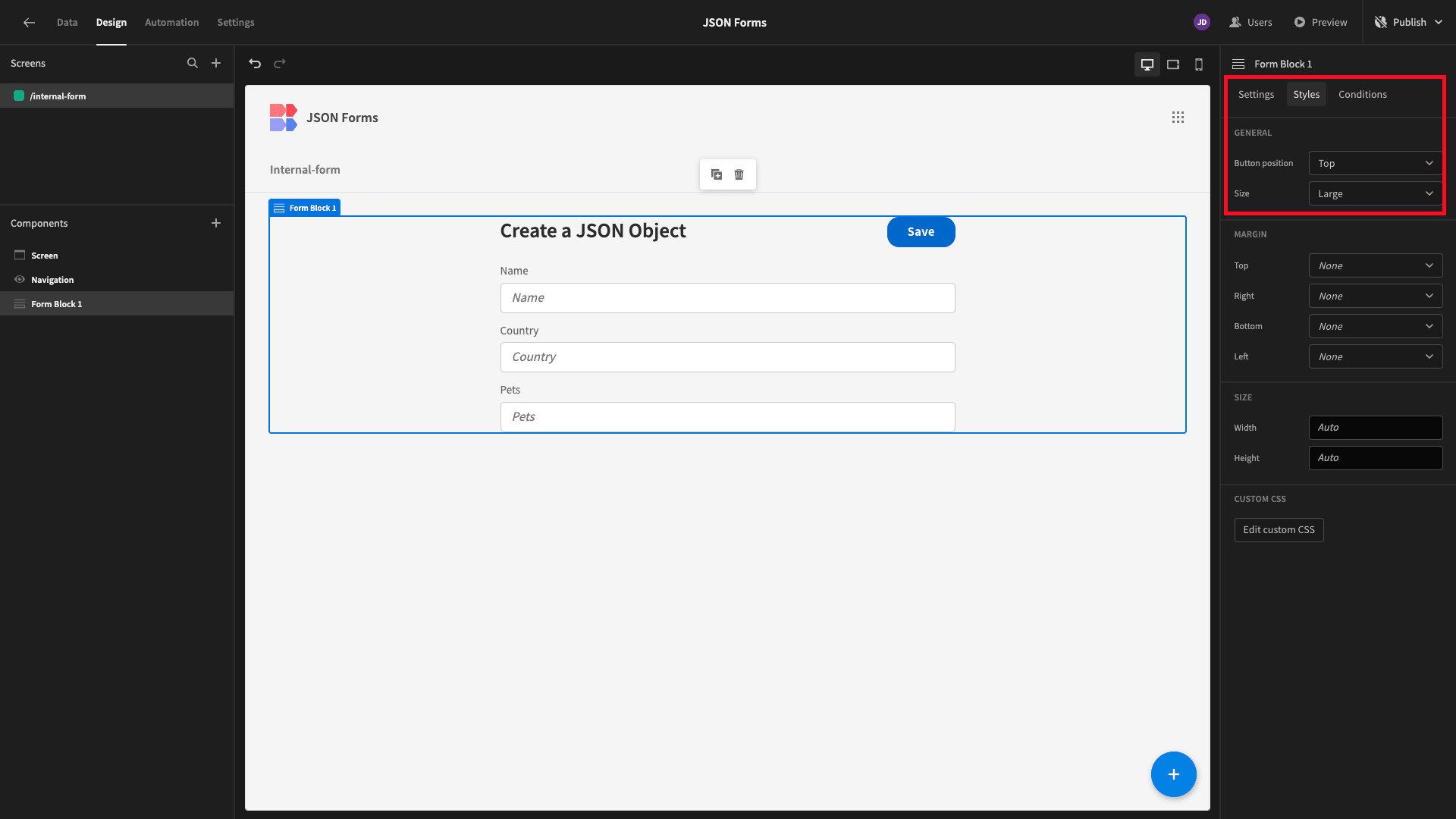Redo the last change
Viewport: 1456px width, 819px height.
[280, 64]
